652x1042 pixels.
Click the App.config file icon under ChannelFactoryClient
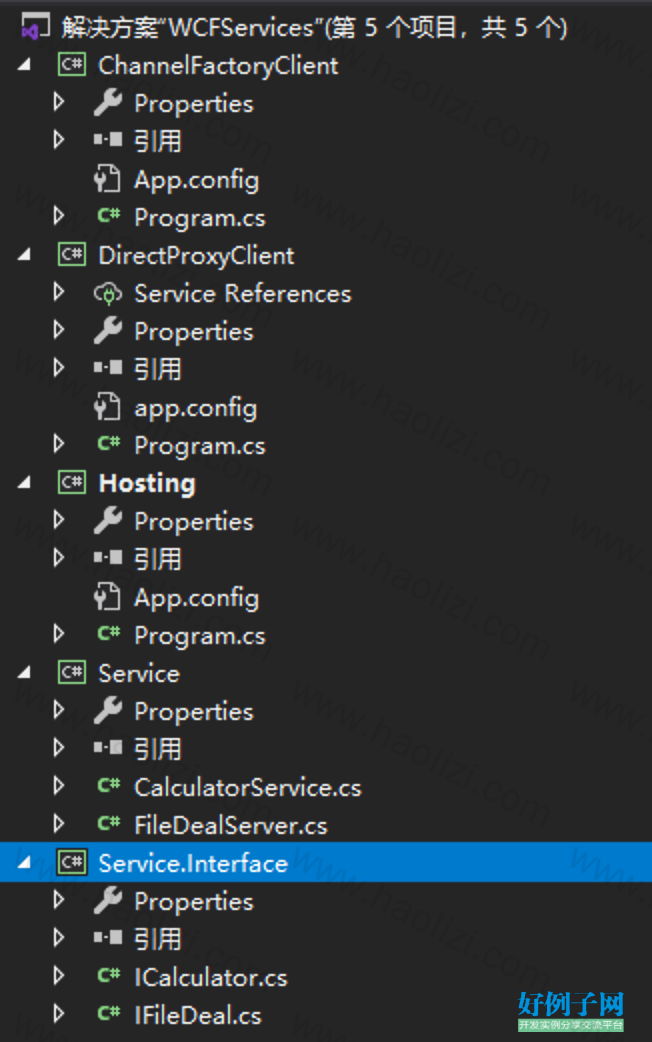107,179
